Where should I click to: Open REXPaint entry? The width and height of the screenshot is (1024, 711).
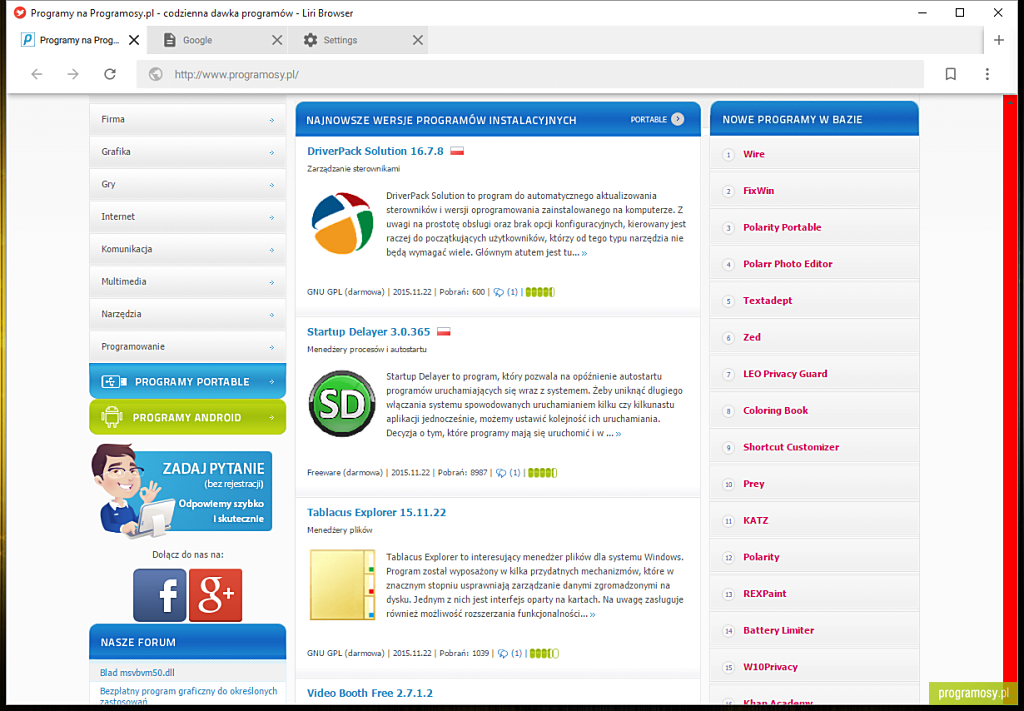pyautogui.click(x=765, y=593)
